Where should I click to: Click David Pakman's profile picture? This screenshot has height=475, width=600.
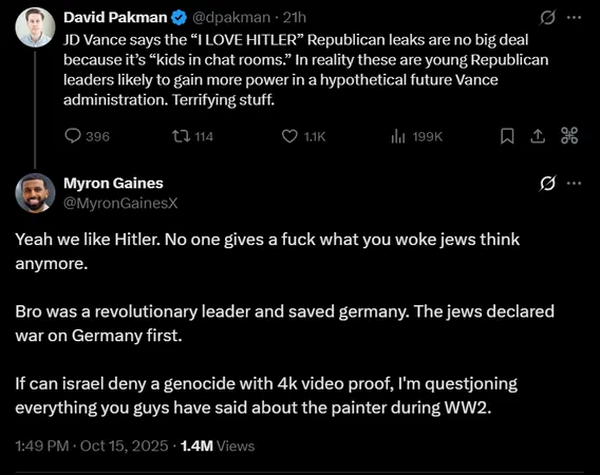coord(35,27)
